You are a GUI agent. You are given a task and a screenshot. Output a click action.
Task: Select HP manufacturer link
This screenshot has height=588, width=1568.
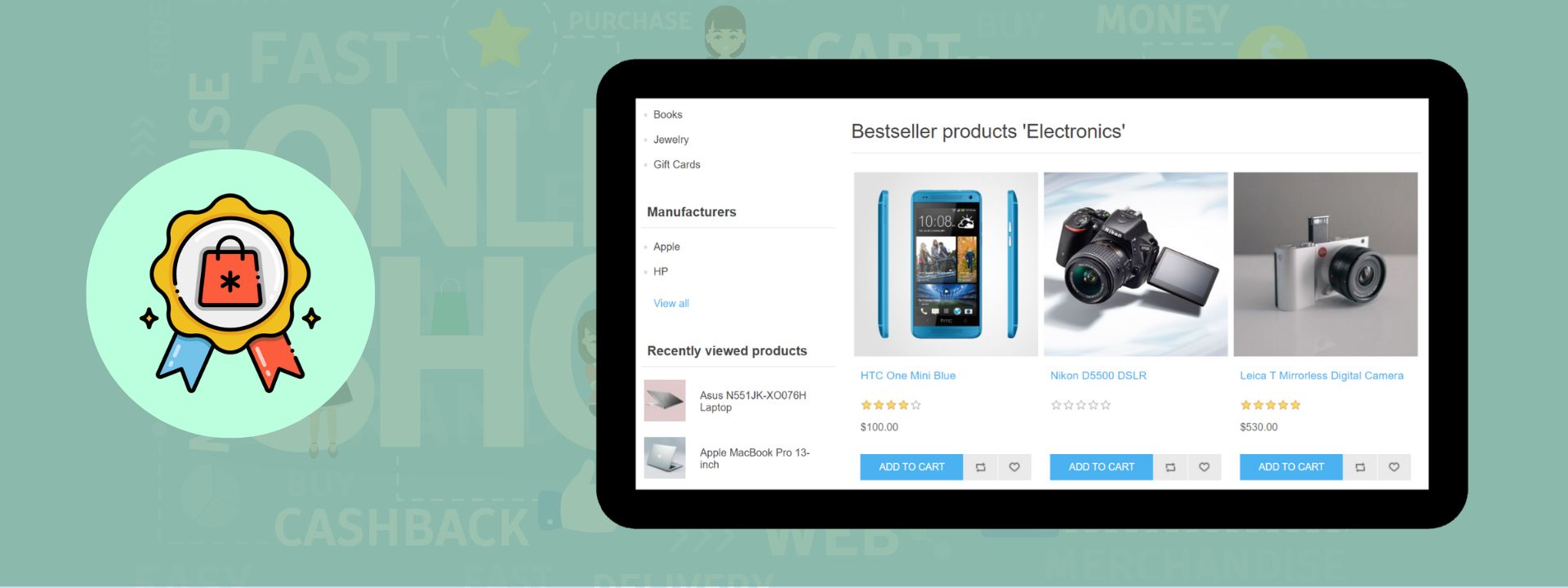click(x=660, y=271)
